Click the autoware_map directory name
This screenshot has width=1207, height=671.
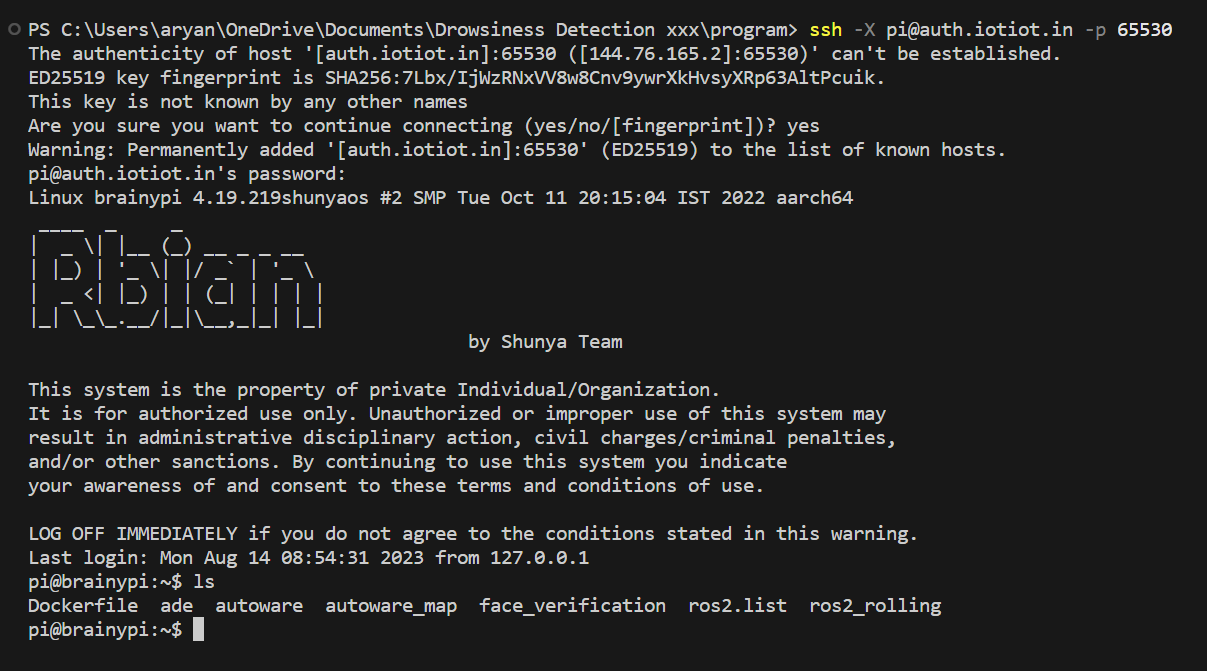tap(391, 605)
